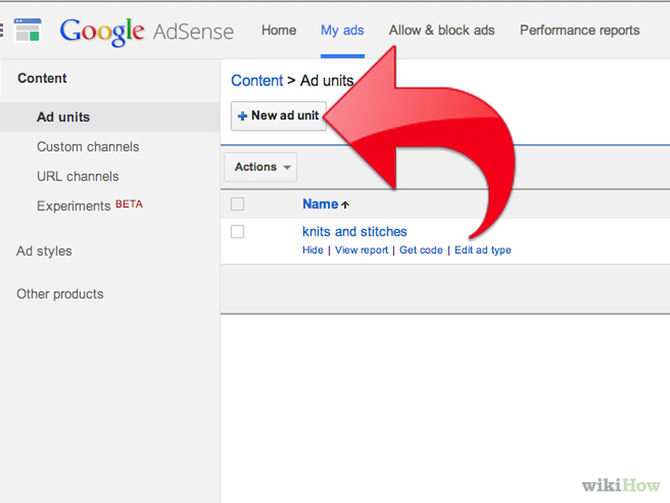Click the ascending sort arrow next to Name

(x=345, y=205)
